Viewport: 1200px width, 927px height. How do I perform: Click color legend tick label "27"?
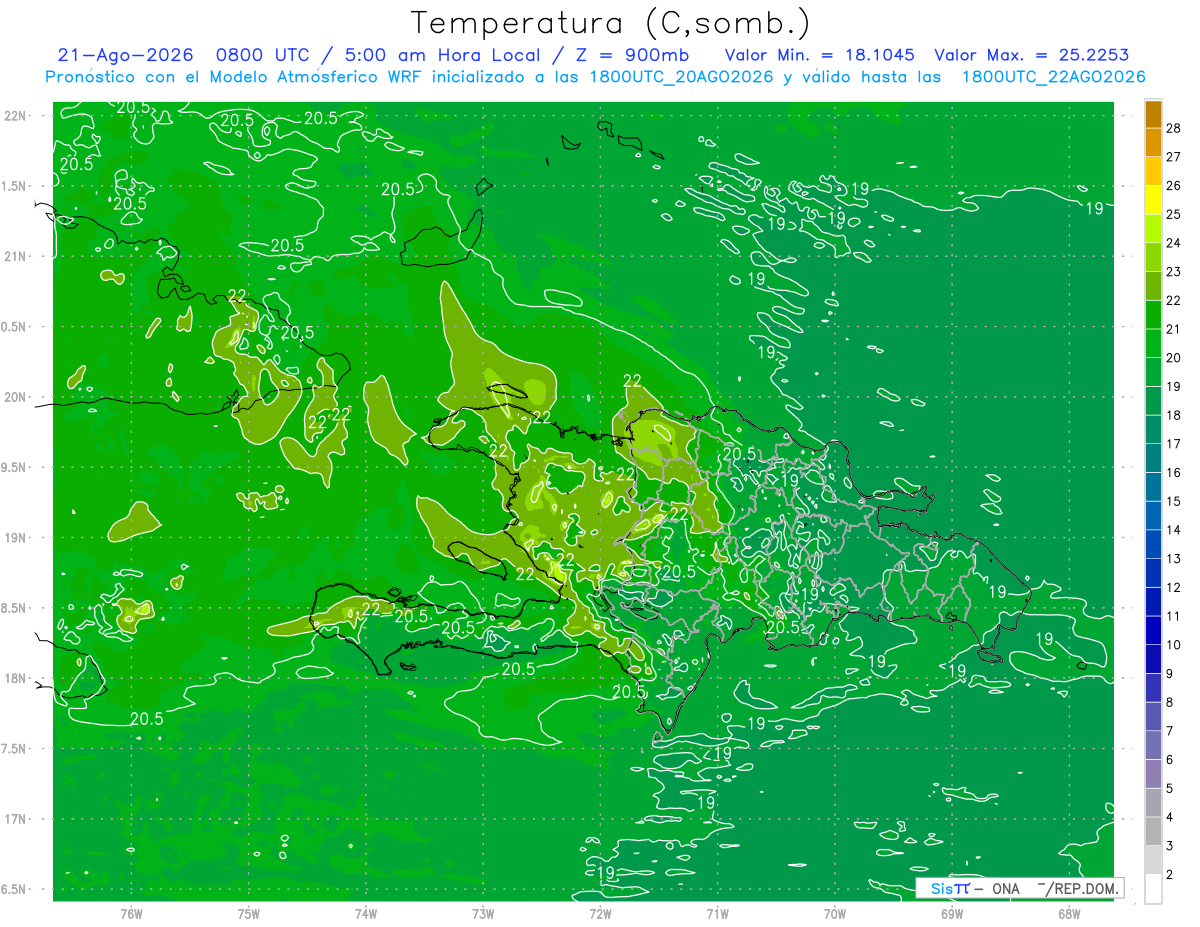pyautogui.click(x=1174, y=157)
